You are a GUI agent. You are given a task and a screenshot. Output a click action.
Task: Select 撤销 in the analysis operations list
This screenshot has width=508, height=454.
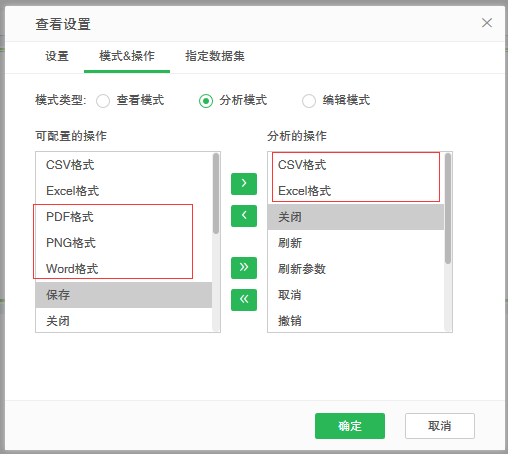pyautogui.click(x=356, y=321)
